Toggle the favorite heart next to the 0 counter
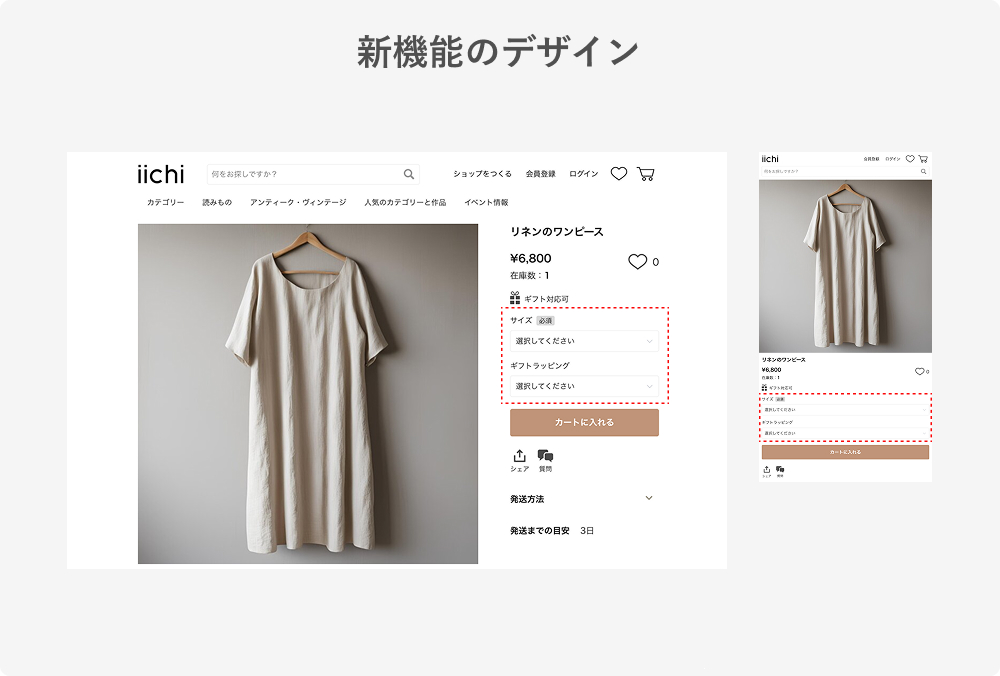This screenshot has height=676, width=1000. coord(638,260)
